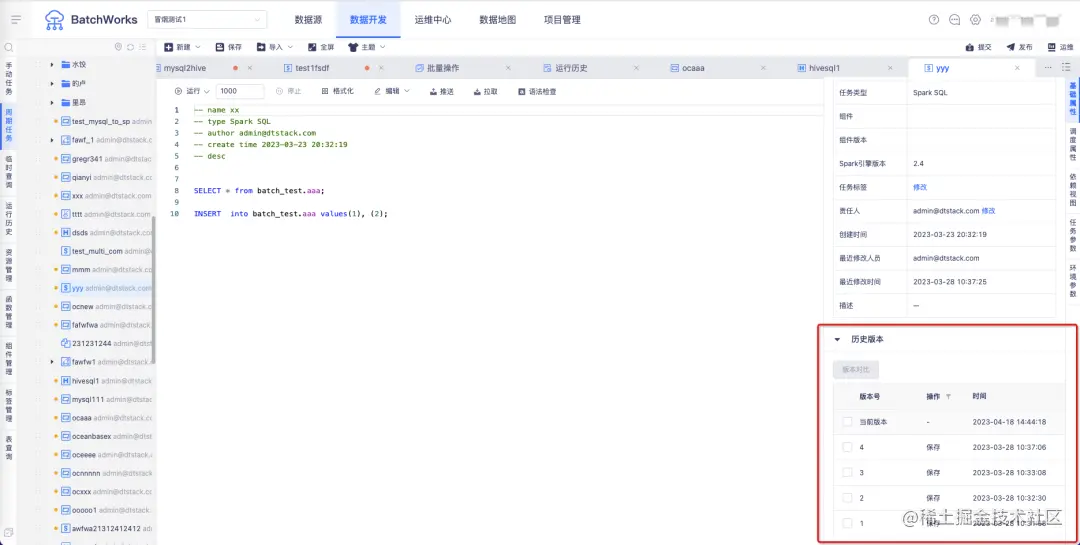Expand the fawfw1 tree node
This screenshot has height=545, width=1080.
point(52,362)
